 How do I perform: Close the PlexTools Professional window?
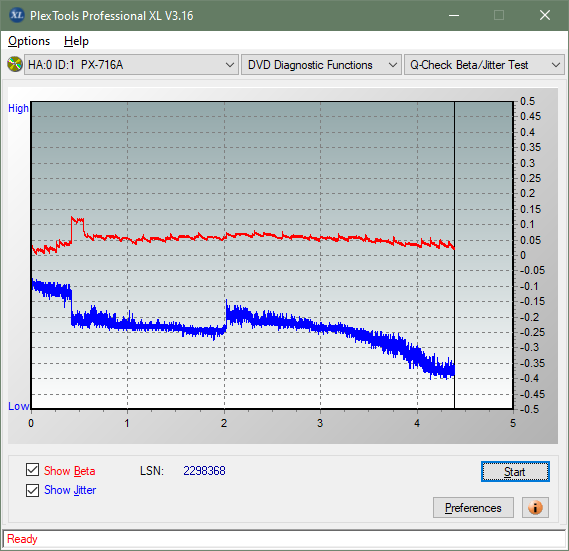(545, 15)
